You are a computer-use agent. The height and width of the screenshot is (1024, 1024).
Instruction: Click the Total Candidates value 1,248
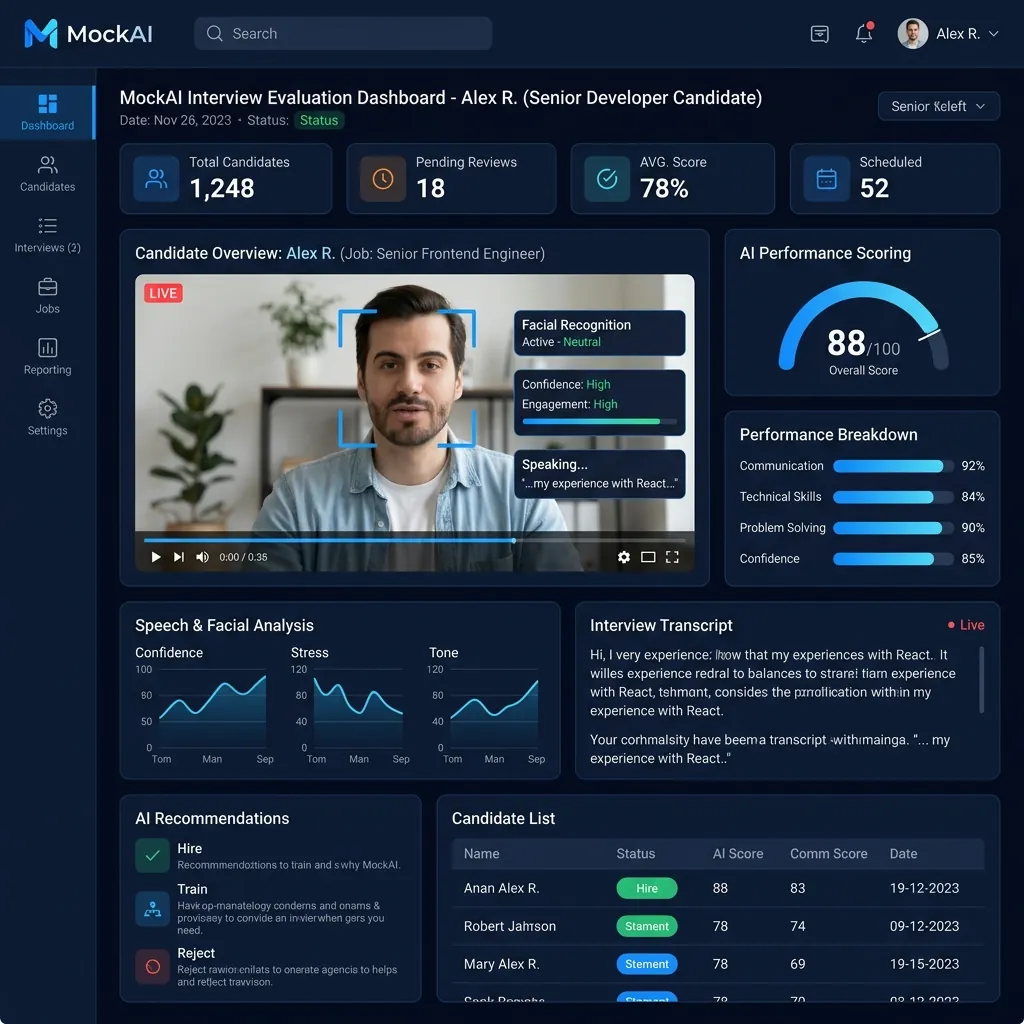tap(222, 189)
